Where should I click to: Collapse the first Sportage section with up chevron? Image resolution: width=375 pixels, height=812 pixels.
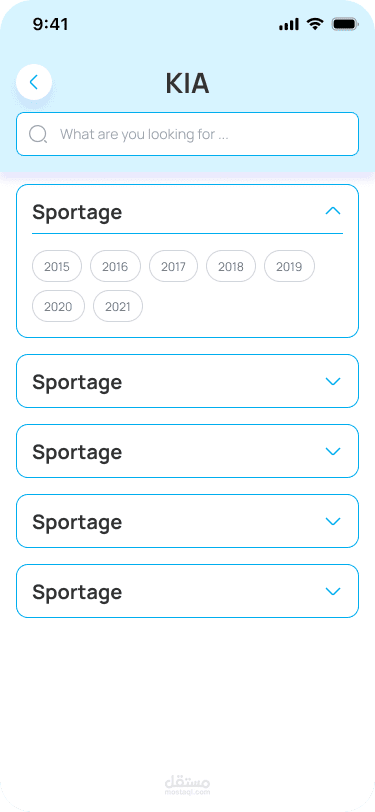click(x=333, y=211)
